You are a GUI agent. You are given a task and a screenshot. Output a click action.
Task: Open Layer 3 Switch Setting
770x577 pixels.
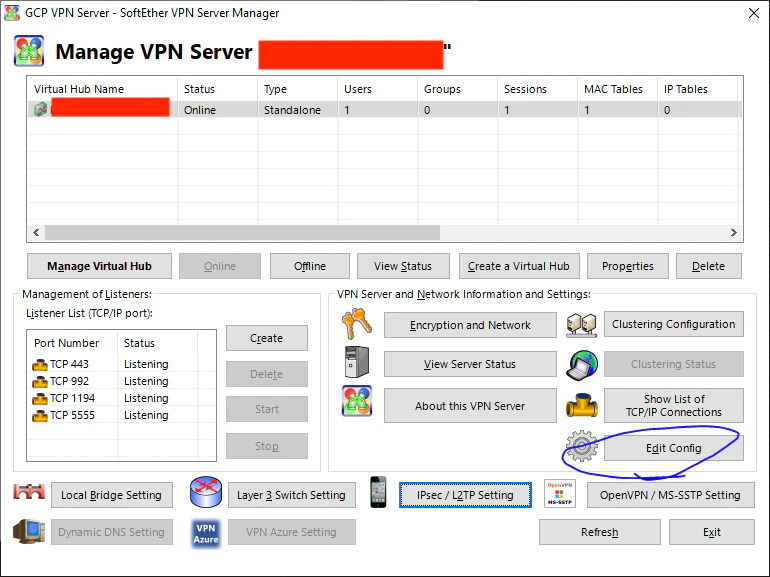coord(291,495)
